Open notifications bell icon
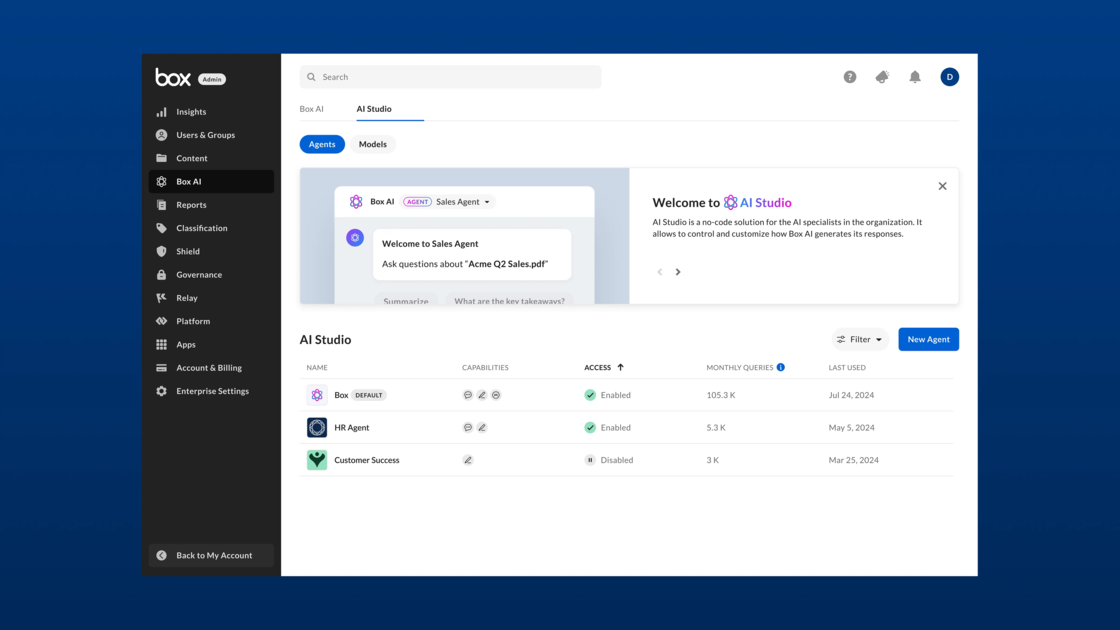The width and height of the screenshot is (1120, 630). [915, 77]
